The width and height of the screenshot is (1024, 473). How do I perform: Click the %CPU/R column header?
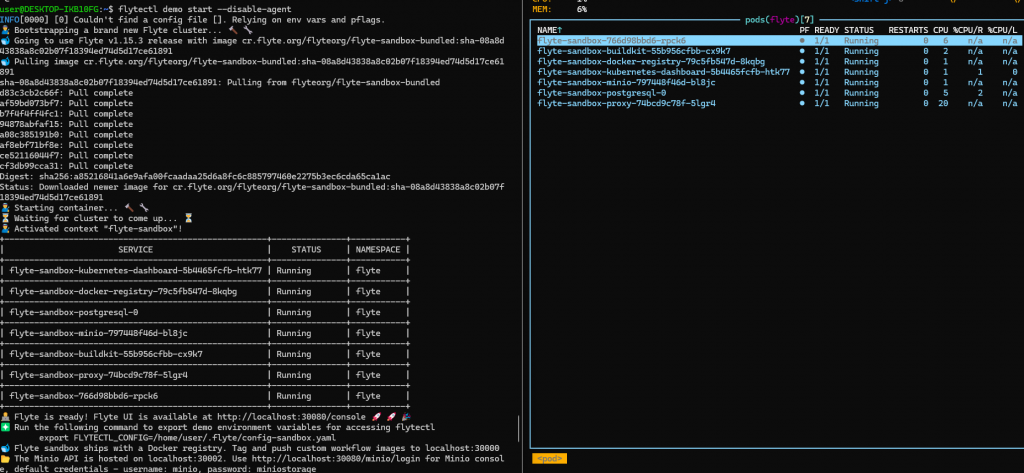click(968, 30)
